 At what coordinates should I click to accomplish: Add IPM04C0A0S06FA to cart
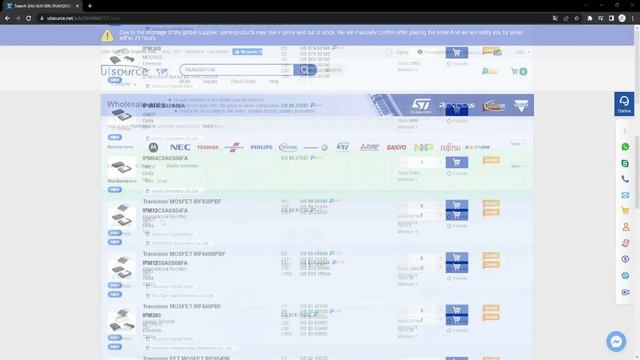pyautogui.click(x=457, y=162)
